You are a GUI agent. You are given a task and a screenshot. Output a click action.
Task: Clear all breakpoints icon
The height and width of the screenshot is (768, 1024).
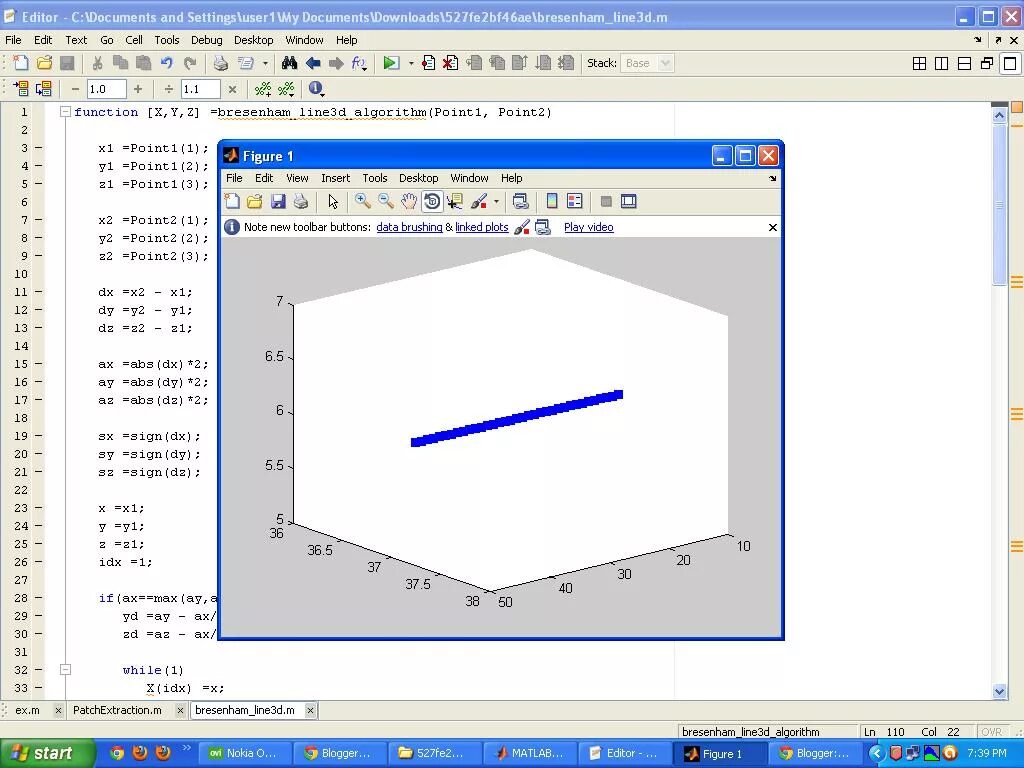tap(450, 63)
